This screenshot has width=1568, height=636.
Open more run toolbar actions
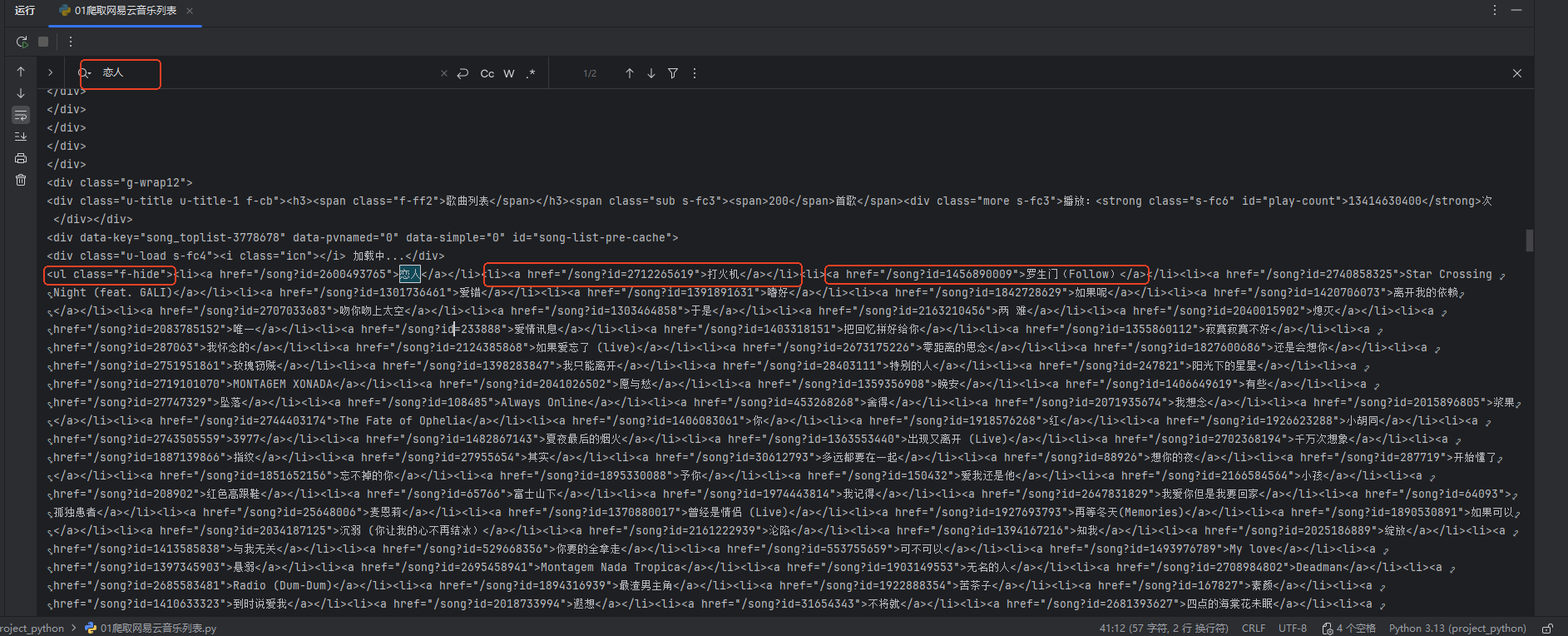[x=71, y=42]
